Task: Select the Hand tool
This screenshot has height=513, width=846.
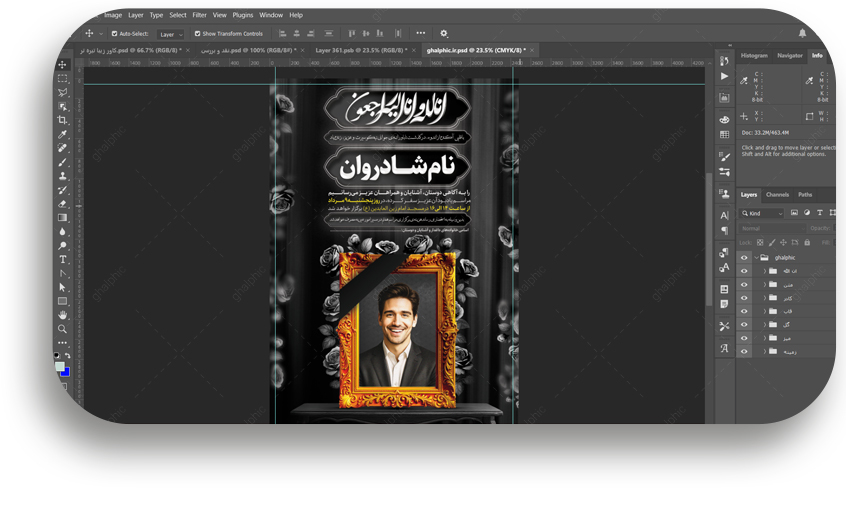Action: tap(63, 314)
